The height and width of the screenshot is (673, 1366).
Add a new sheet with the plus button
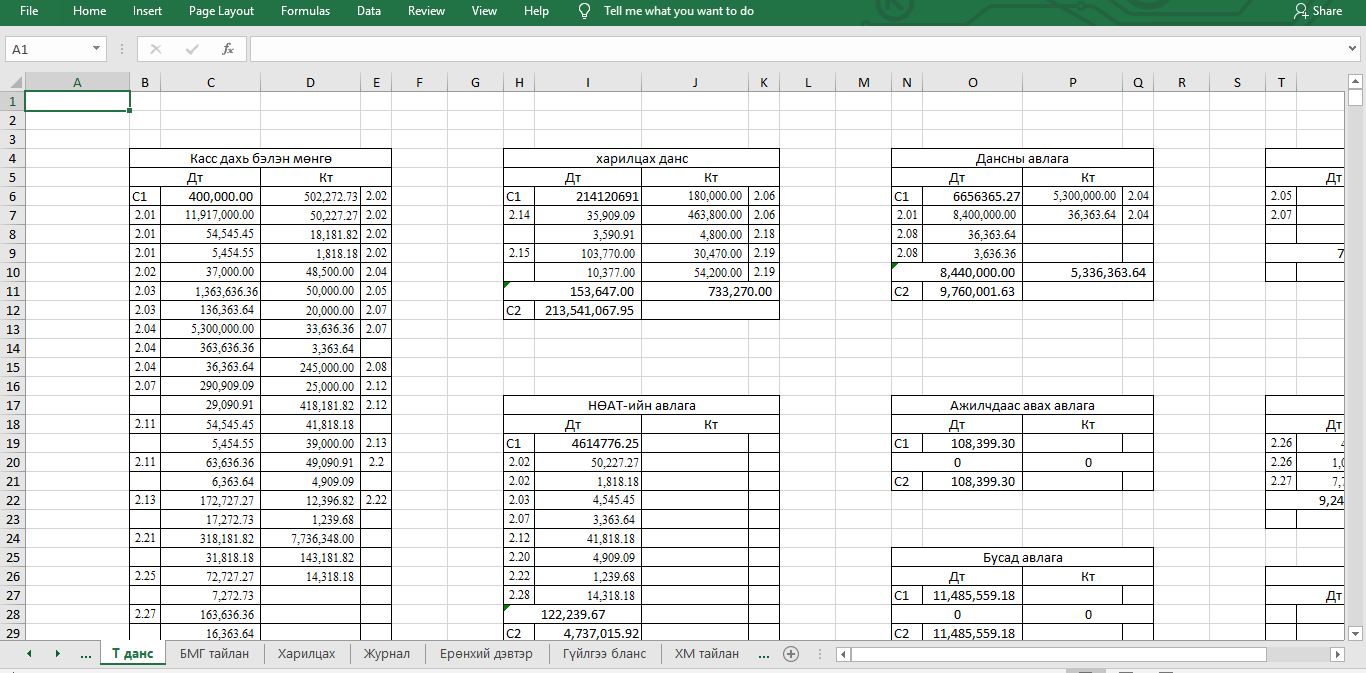click(791, 654)
